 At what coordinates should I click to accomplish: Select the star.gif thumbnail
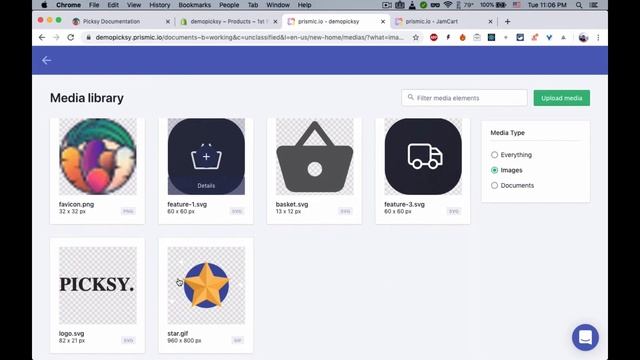coord(206,285)
